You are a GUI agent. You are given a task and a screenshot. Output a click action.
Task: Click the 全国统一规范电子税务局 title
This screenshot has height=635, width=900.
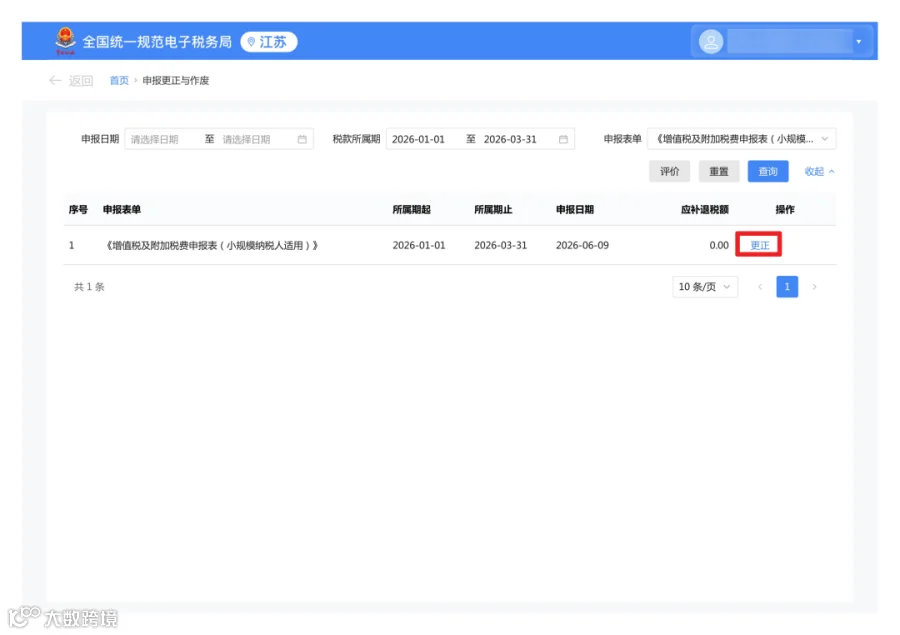coord(157,42)
